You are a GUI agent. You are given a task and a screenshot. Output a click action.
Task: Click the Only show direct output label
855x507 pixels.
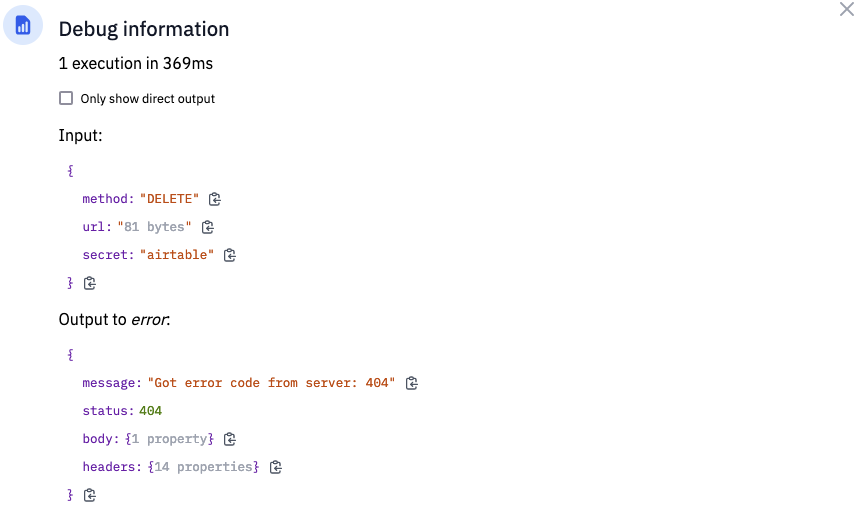click(148, 99)
